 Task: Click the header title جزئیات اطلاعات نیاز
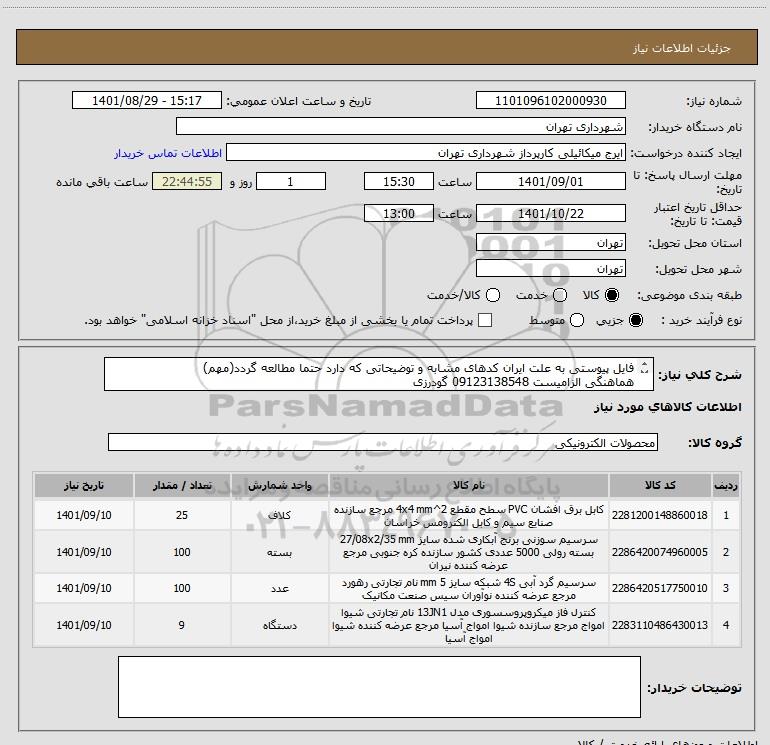682,48
